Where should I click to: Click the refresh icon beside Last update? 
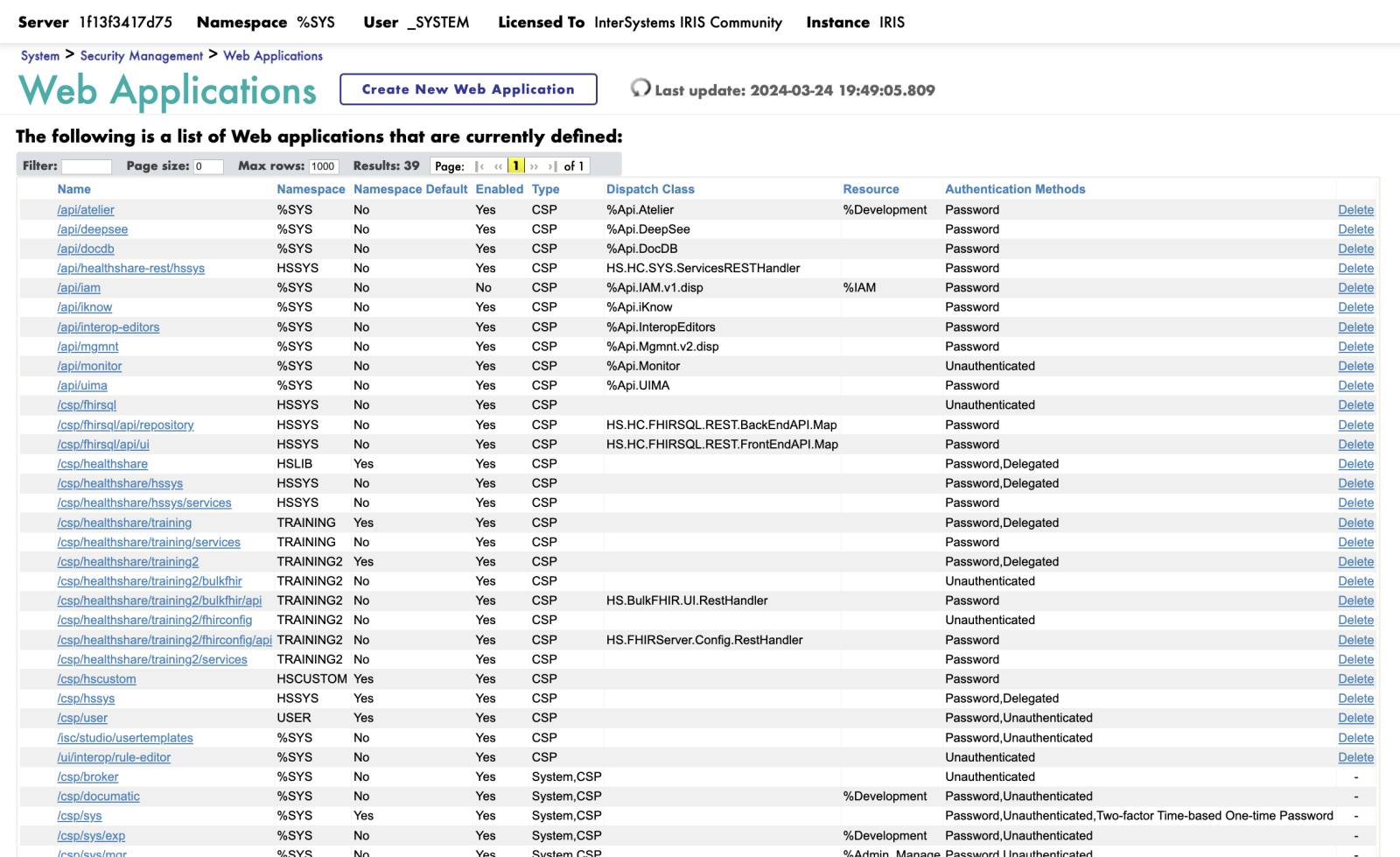[x=640, y=88]
